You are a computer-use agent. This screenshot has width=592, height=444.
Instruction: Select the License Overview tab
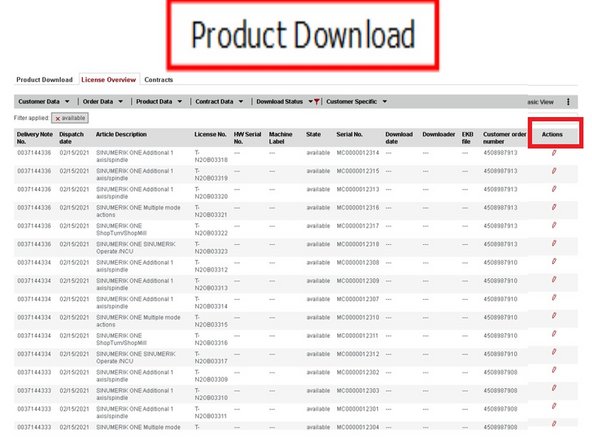coord(108,80)
